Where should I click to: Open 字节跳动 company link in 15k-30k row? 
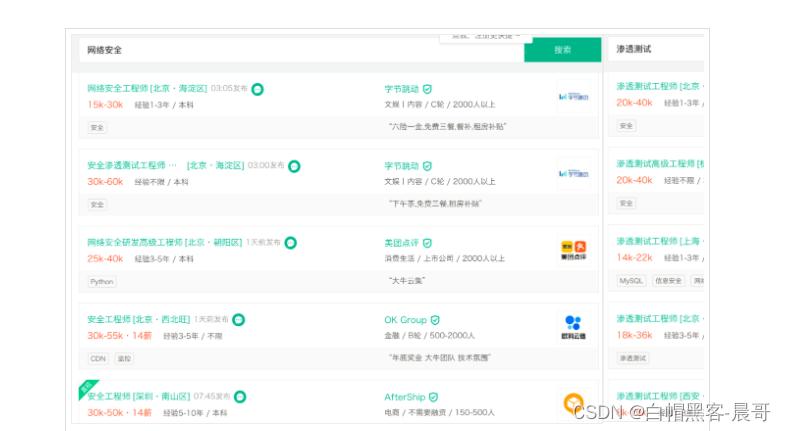point(402,89)
